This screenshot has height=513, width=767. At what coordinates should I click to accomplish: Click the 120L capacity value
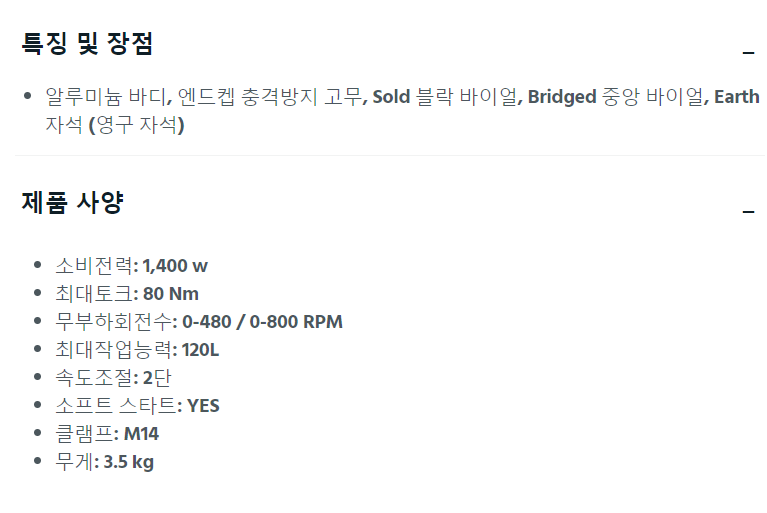point(201,350)
